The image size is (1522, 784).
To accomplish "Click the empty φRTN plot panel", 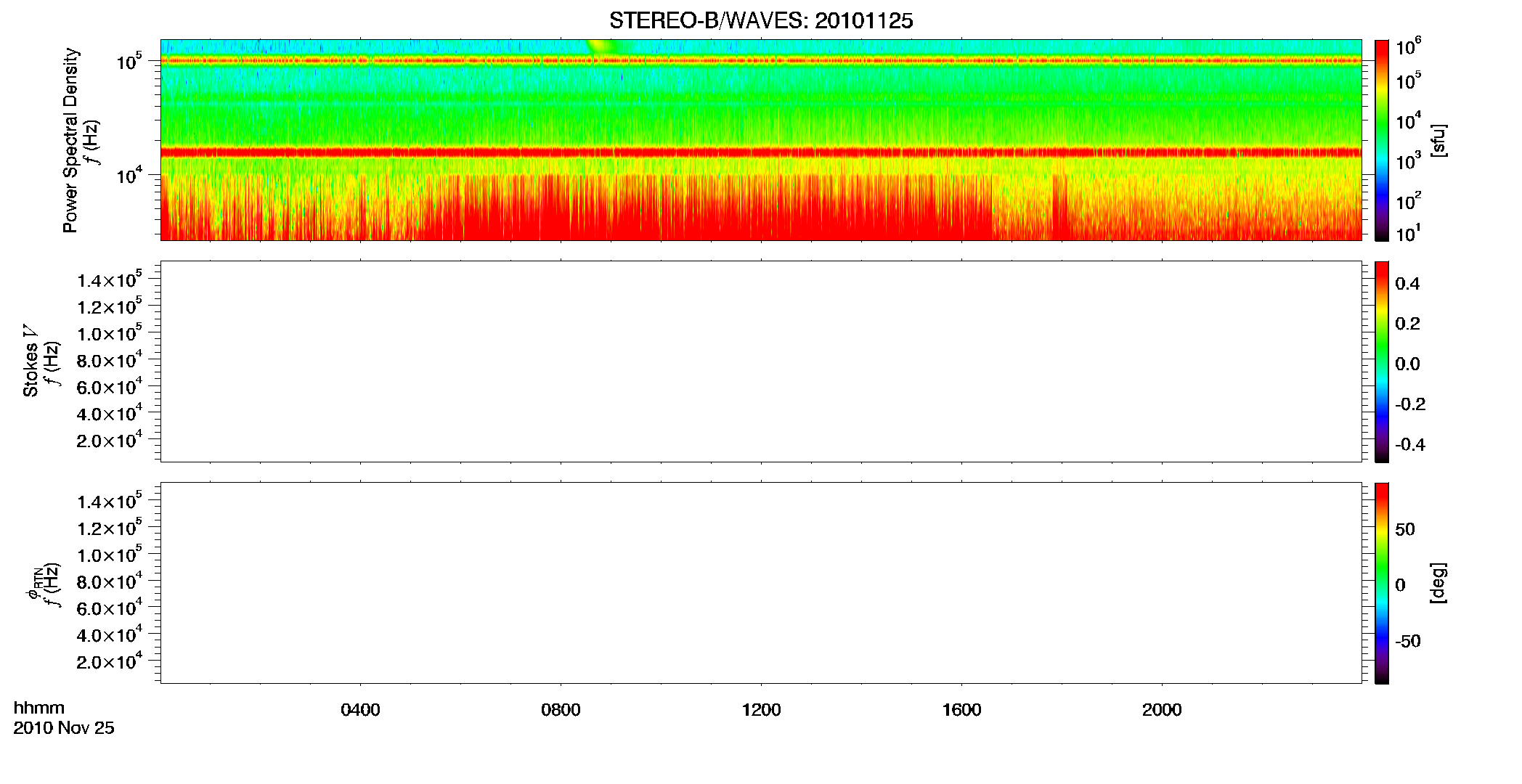I will tap(761, 583).
